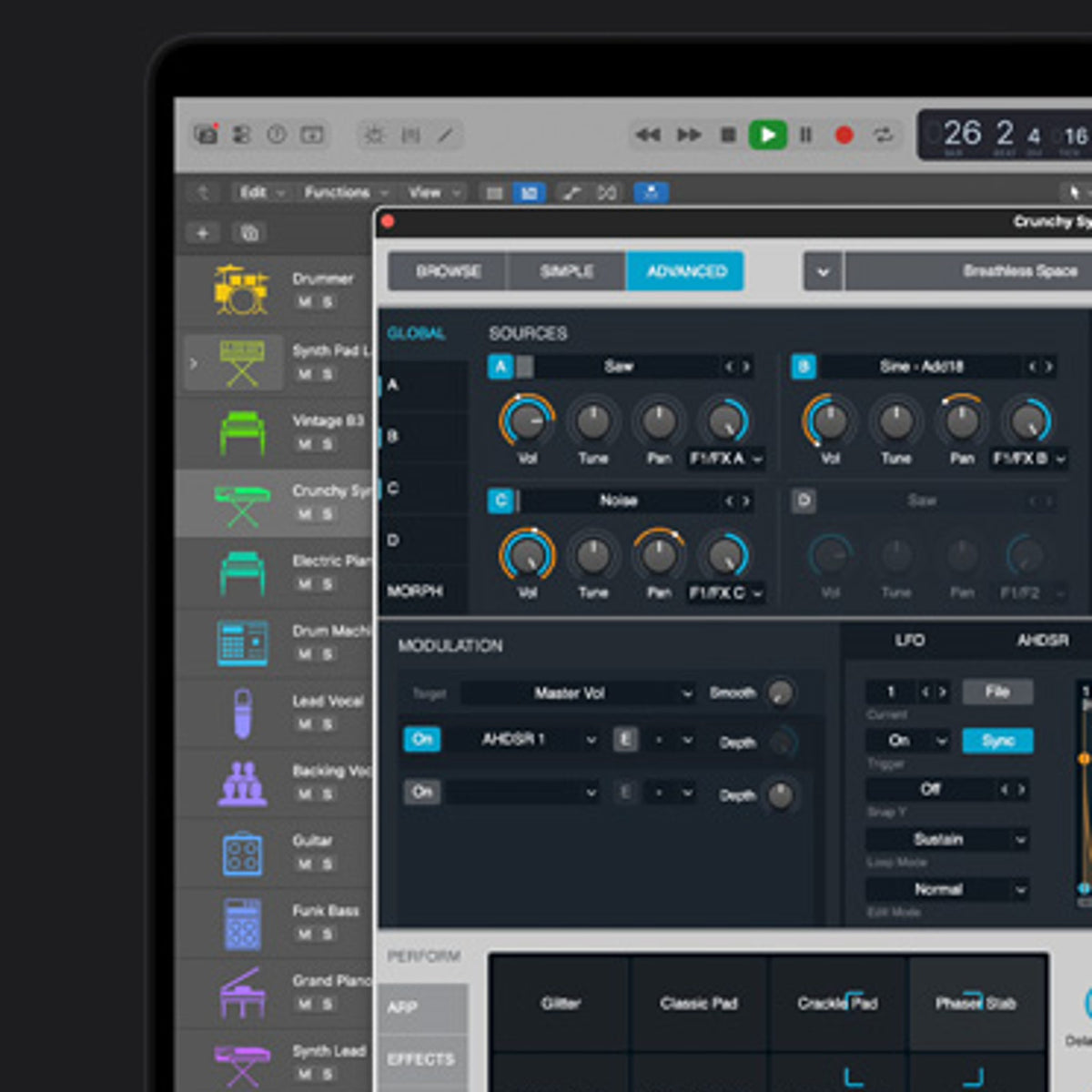Stop playback with the stop button

728,135
